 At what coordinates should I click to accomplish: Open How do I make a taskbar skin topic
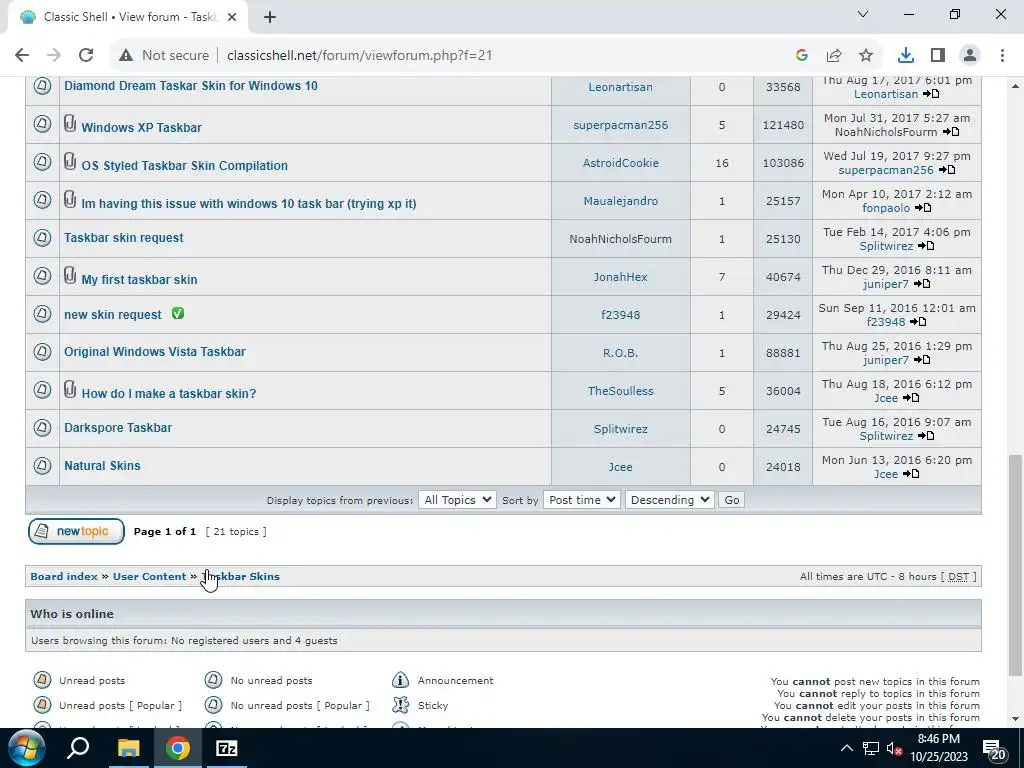(x=169, y=394)
